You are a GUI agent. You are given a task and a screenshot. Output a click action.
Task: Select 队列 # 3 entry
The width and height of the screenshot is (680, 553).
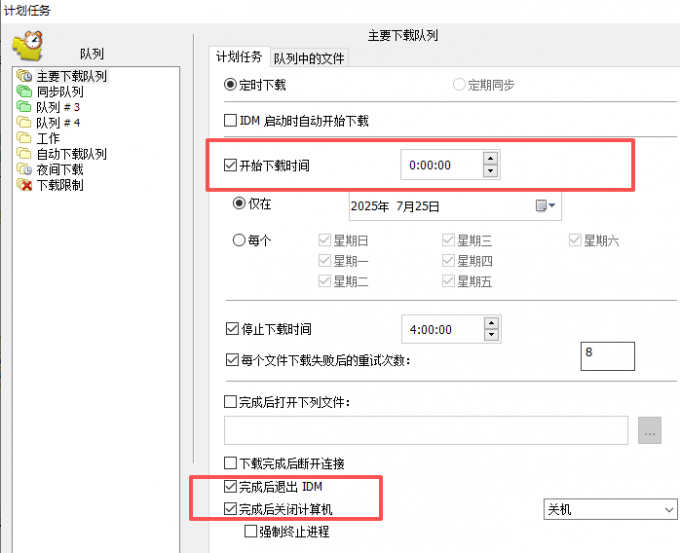click(x=58, y=107)
